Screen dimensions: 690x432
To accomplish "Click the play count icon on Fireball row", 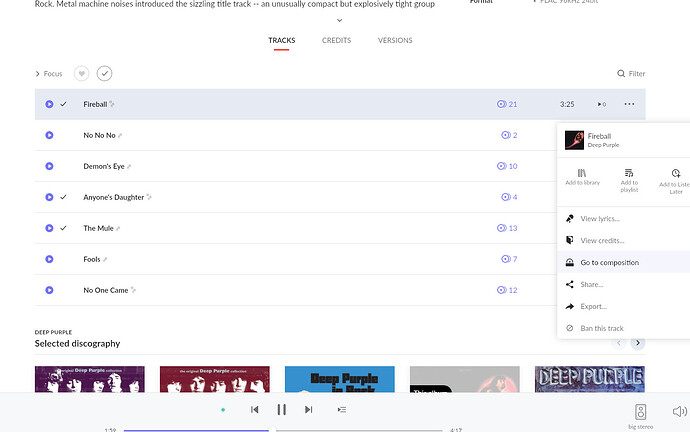I will pyautogui.click(x=602, y=104).
